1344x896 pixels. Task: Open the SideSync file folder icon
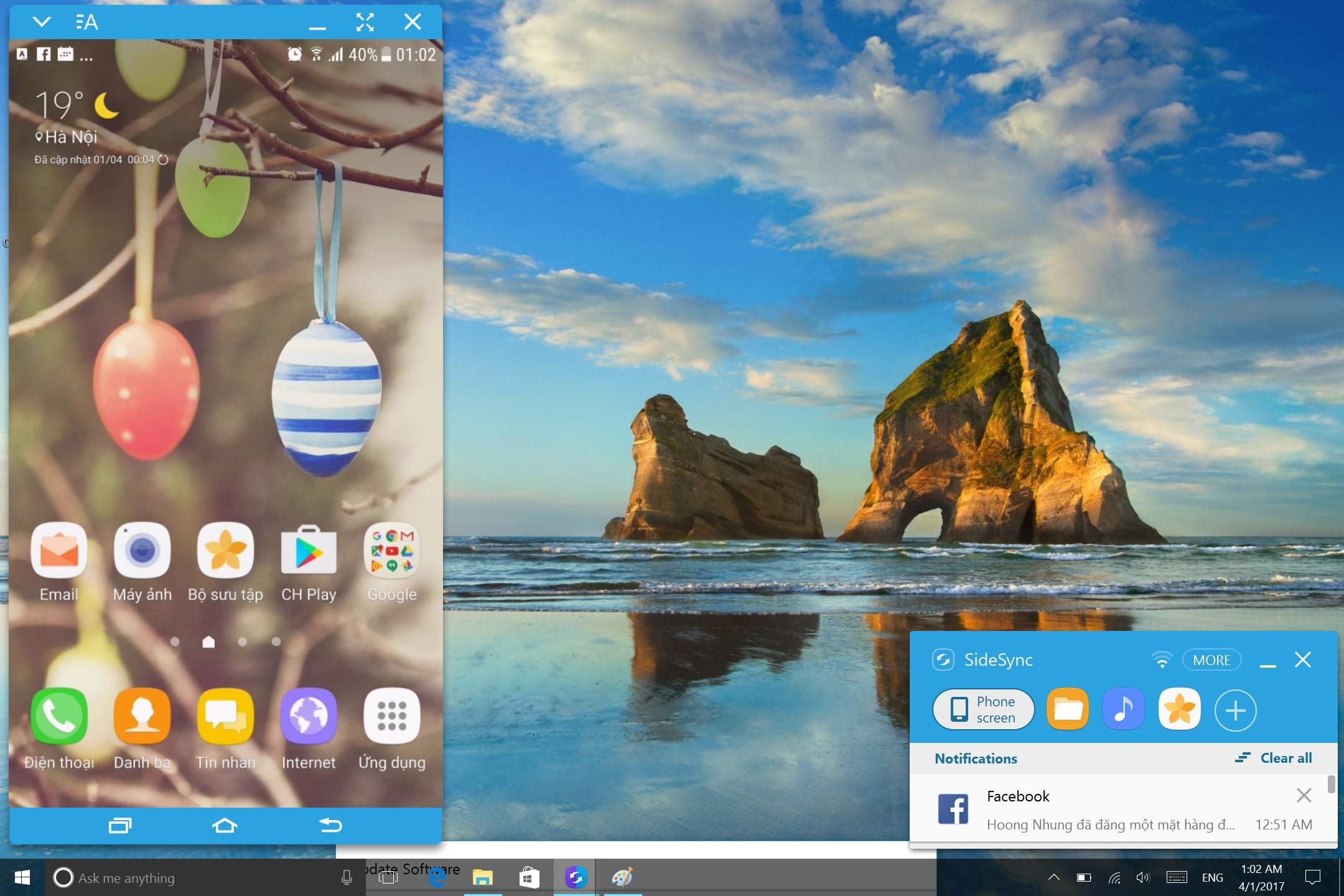1068,709
